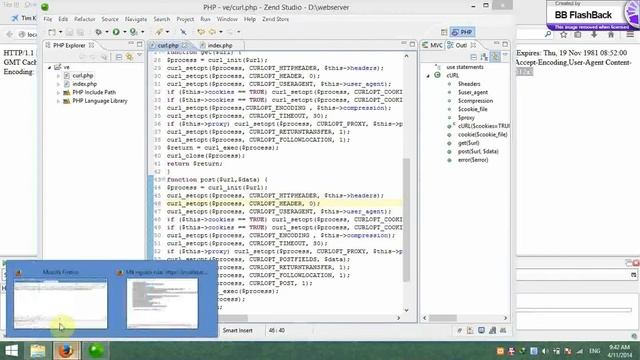Image resolution: width=640 pixels, height=360 pixels.
Task: Click the Open Perspective icon
Action: [444, 32]
